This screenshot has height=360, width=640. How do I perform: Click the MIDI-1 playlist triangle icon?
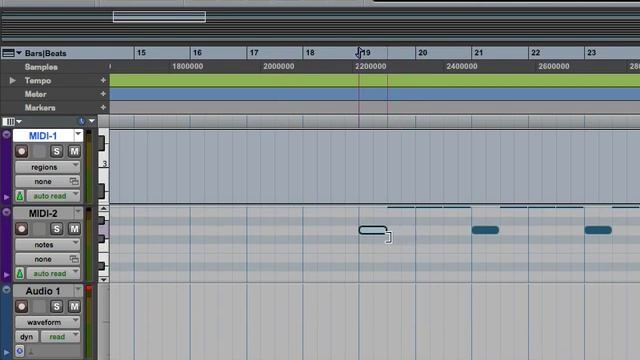(x=6, y=197)
